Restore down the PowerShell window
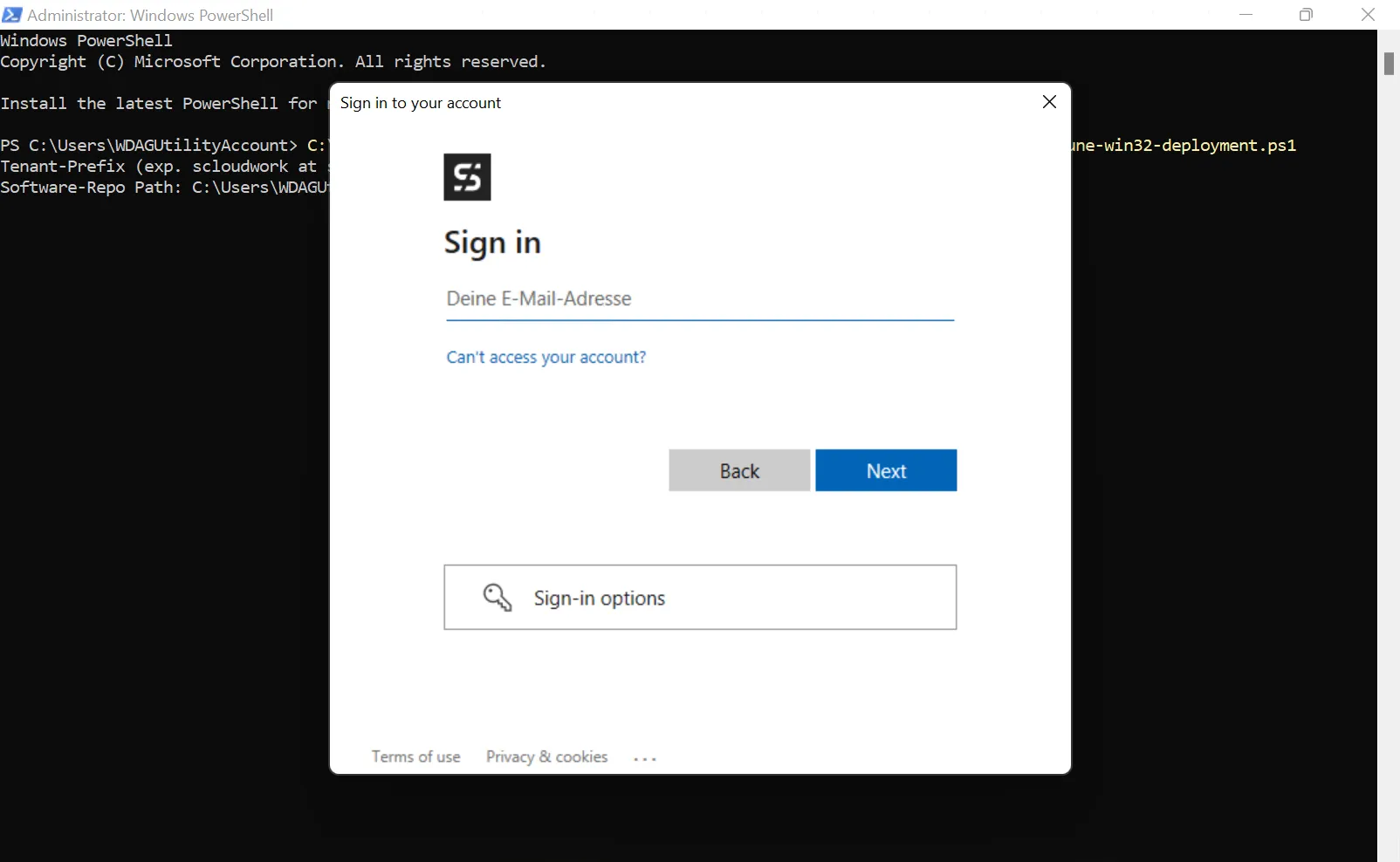1400x862 pixels. pyautogui.click(x=1307, y=15)
